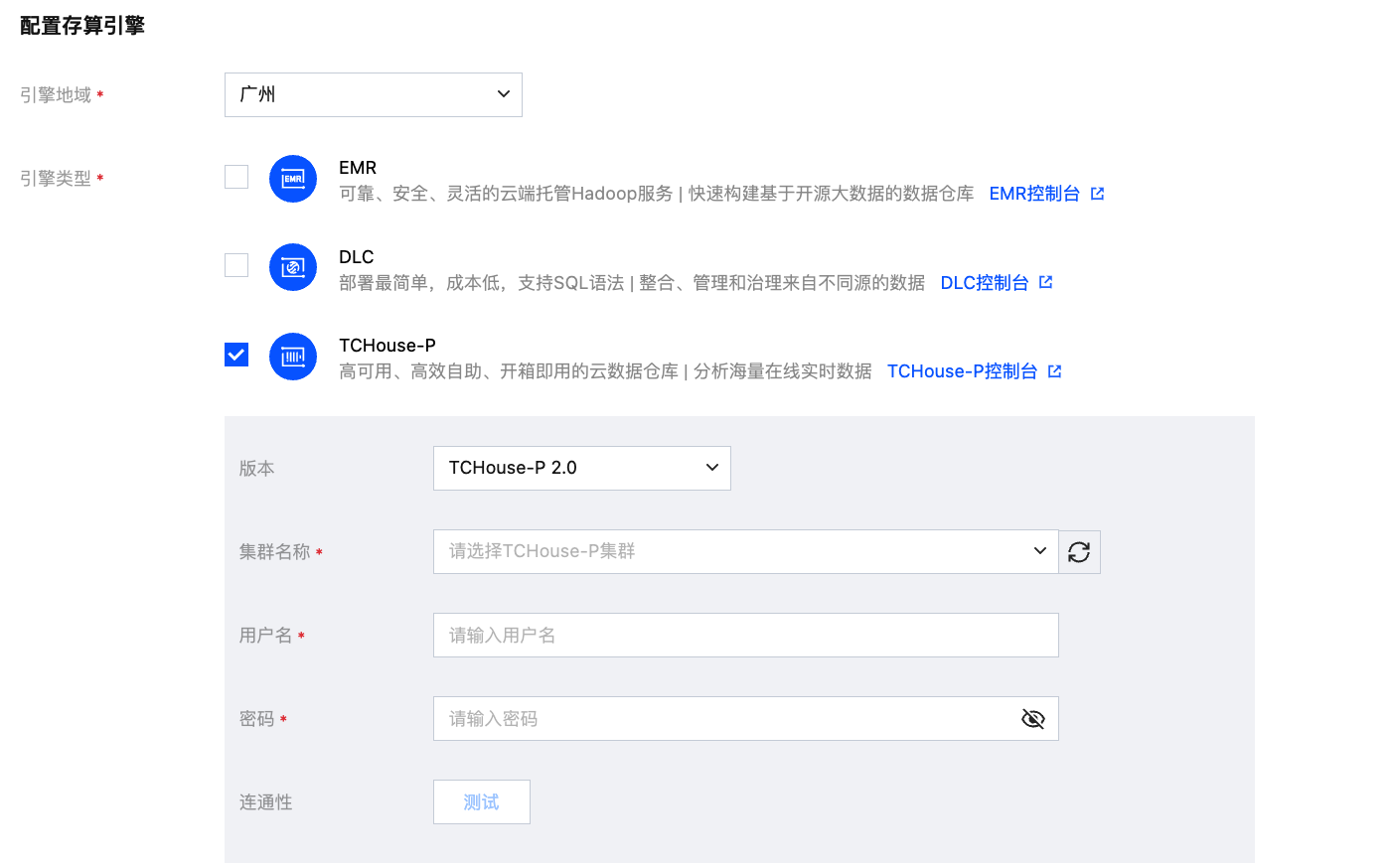The height and width of the screenshot is (868, 1393).
Task: Click the EMR description mentioning Hadoop服务
Action: coord(657,194)
